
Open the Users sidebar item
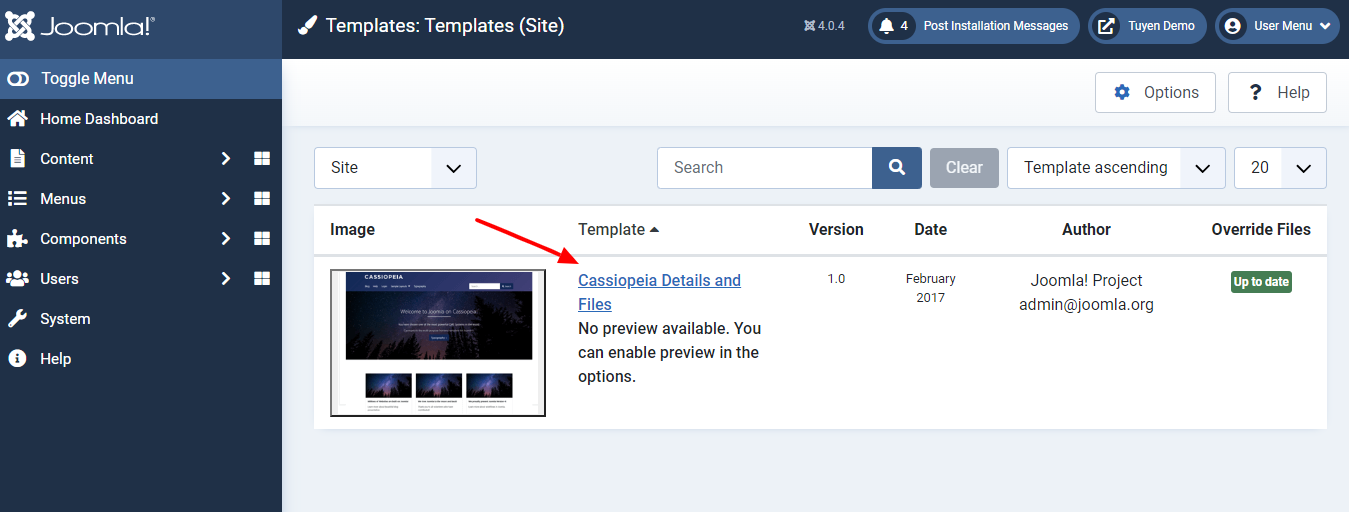coord(59,278)
